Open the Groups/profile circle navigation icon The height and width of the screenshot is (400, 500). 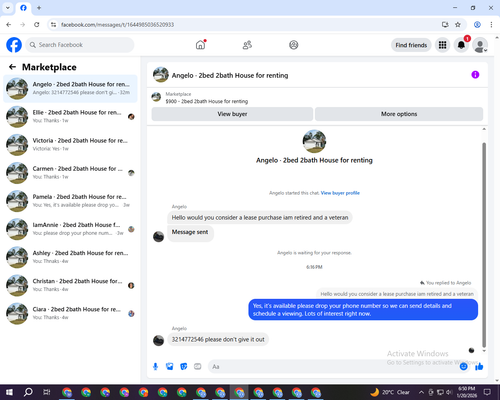coord(294,45)
